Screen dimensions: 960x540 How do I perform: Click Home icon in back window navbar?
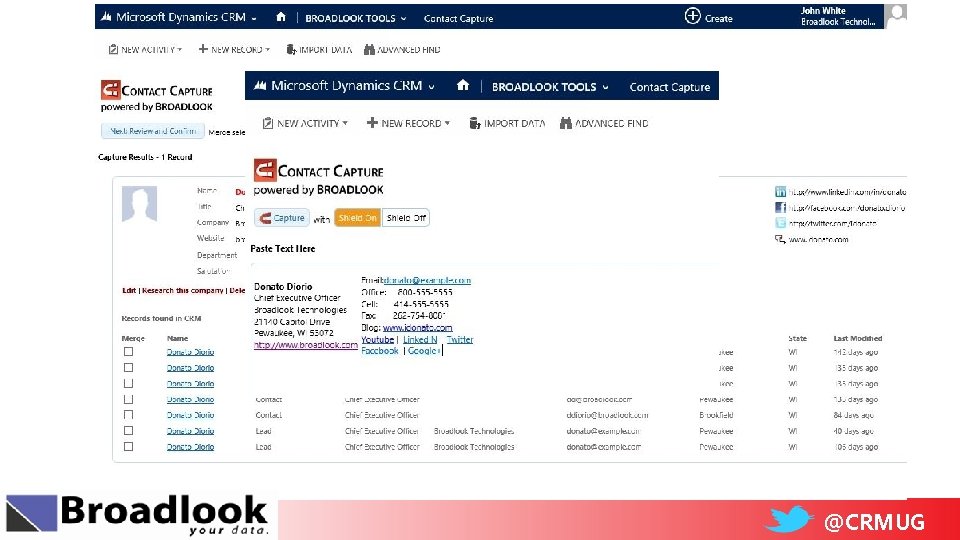tap(280, 17)
